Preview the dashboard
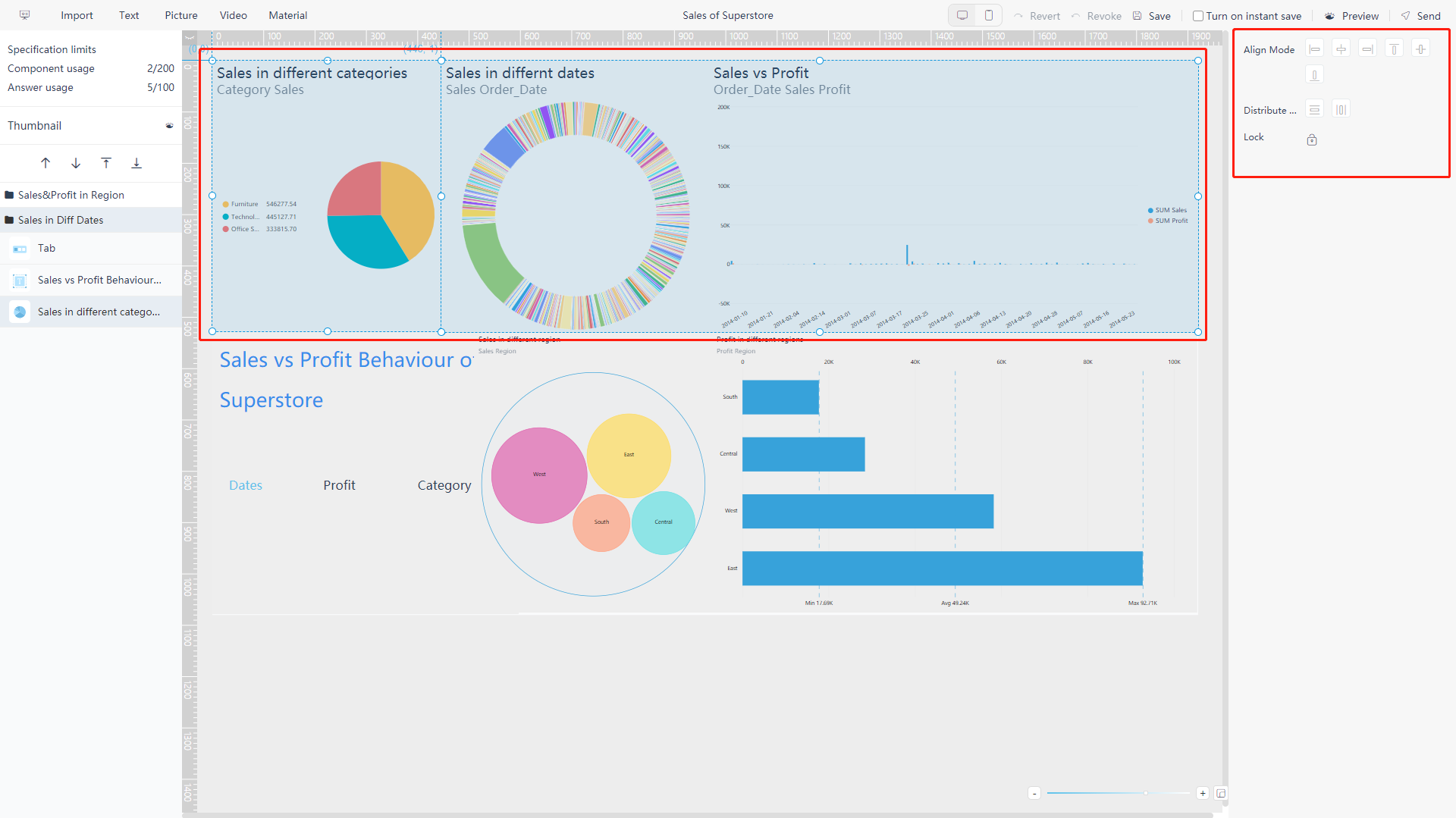 point(1352,16)
